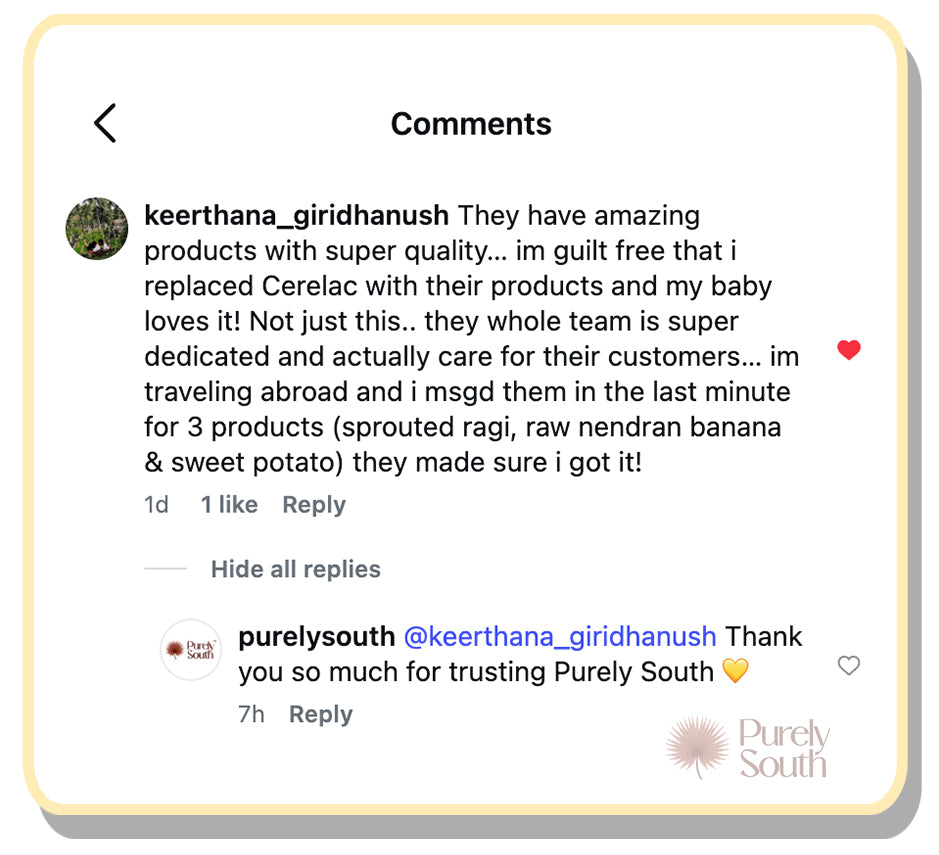Viewport: 939px width, 855px height.
Task: Like the purelysouth reply with the heart
Action: click(x=848, y=666)
